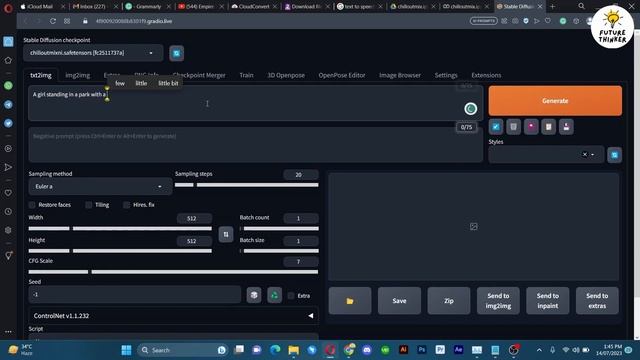Open the Checkpoint Merger tab

tap(199, 75)
